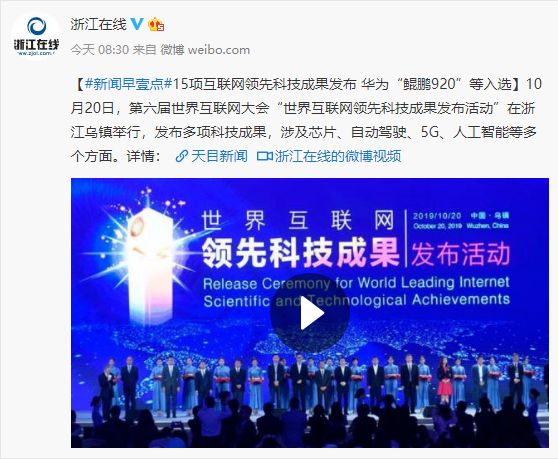The image size is (558, 459).
Task: Open the 浙江在线的微博视频 link
Action: [338, 156]
